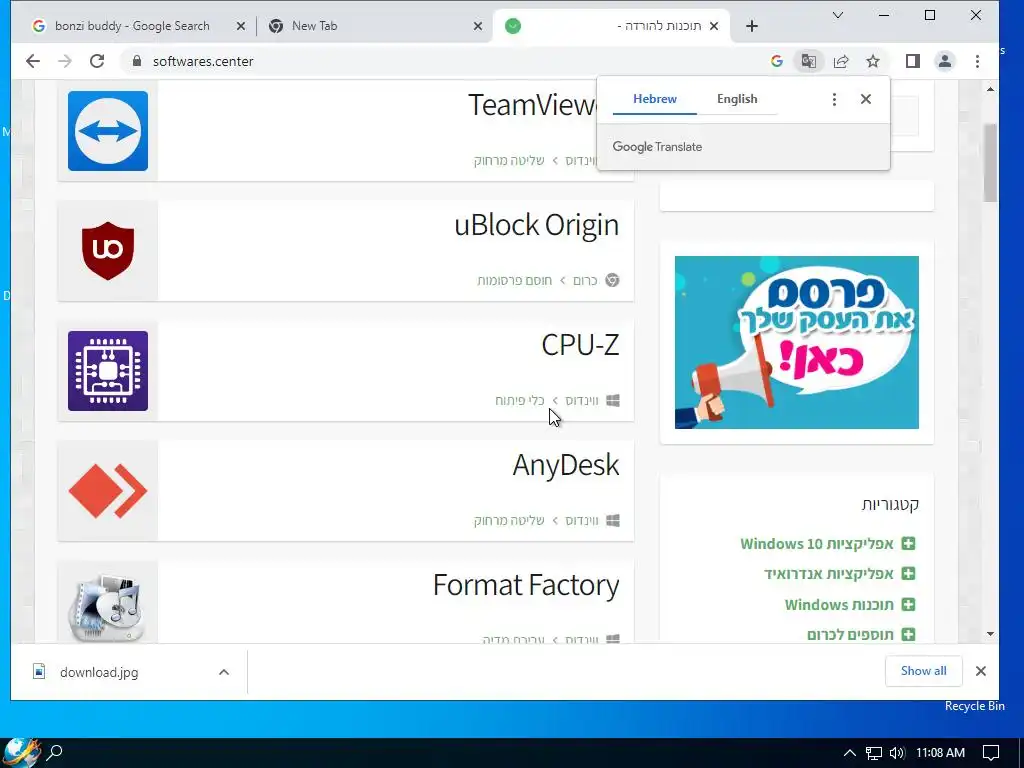This screenshot has width=1024, height=768.
Task: Click the volume speaker tray icon
Action: pos(897,753)
